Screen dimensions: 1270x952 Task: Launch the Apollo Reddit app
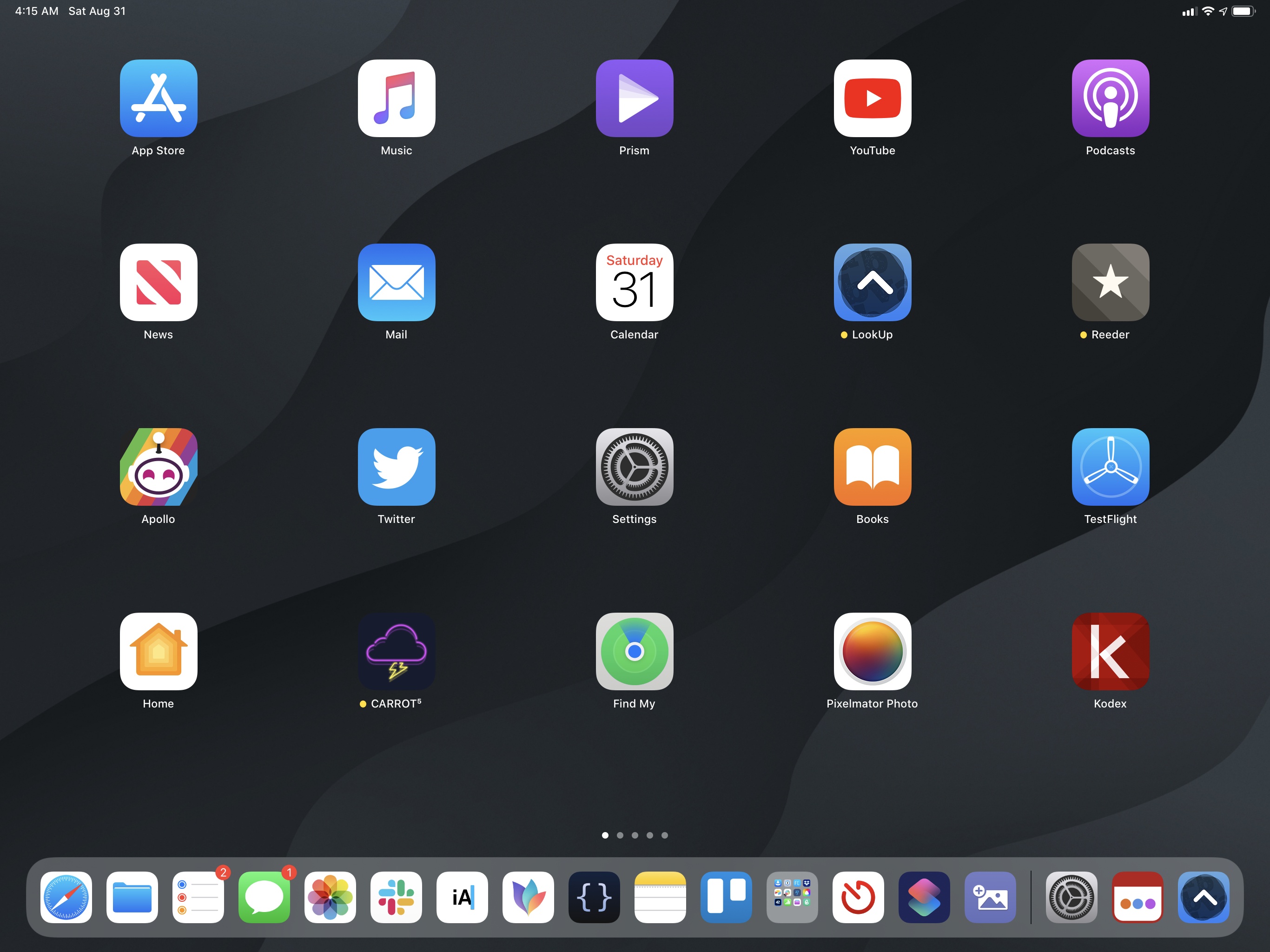pyautogui.click(x=159, y=467)
